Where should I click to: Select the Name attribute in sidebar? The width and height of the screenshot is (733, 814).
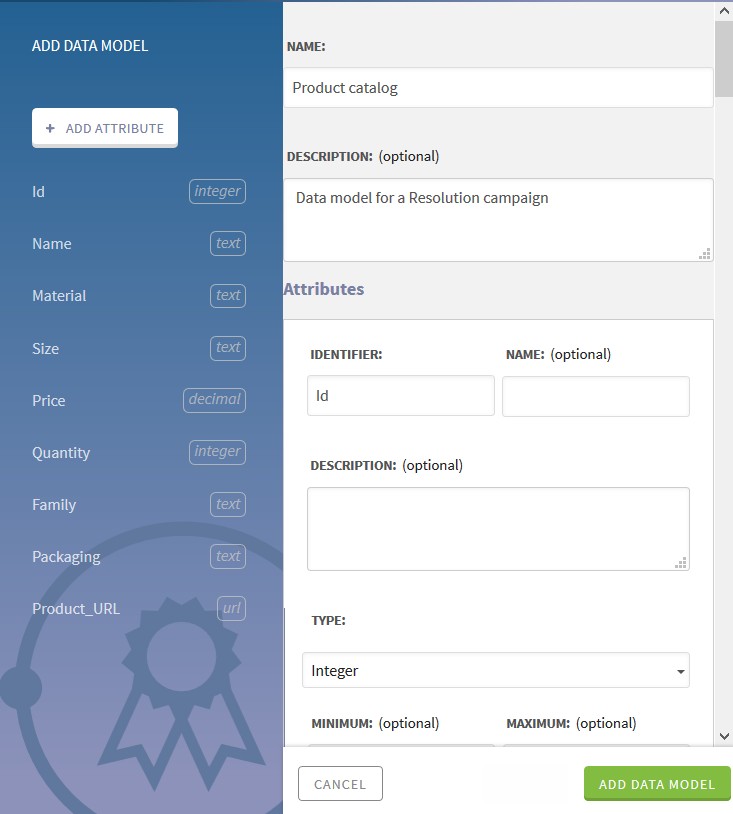point(139,243)
